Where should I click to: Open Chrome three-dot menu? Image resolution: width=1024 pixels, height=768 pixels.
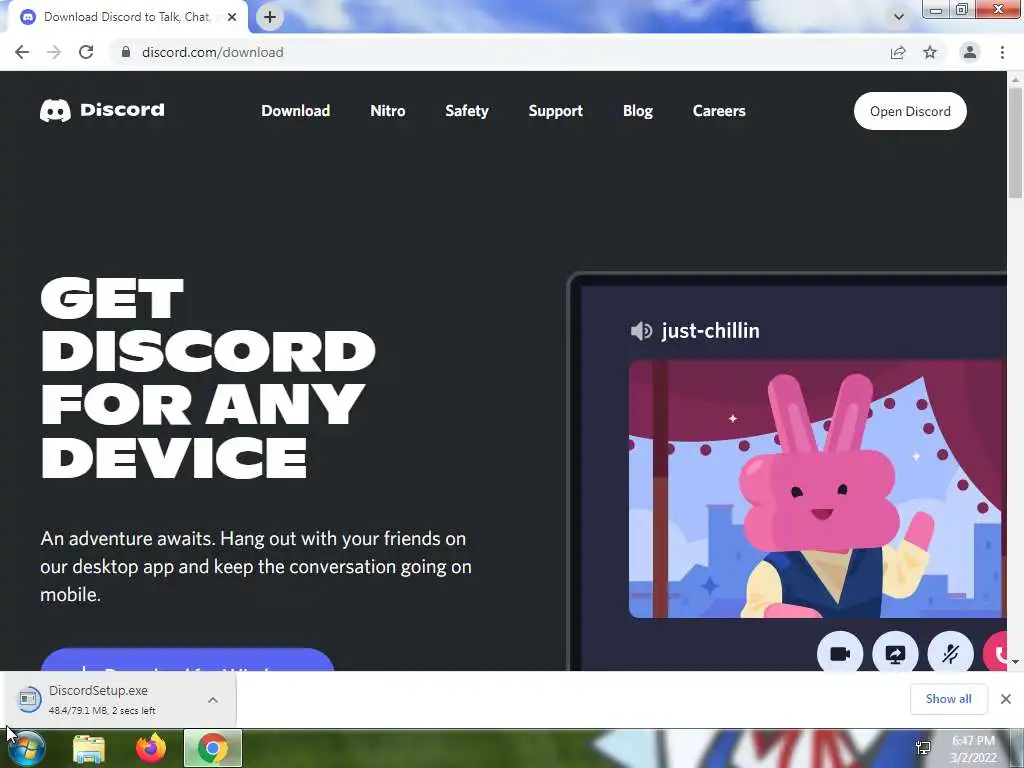point(1002,52)
